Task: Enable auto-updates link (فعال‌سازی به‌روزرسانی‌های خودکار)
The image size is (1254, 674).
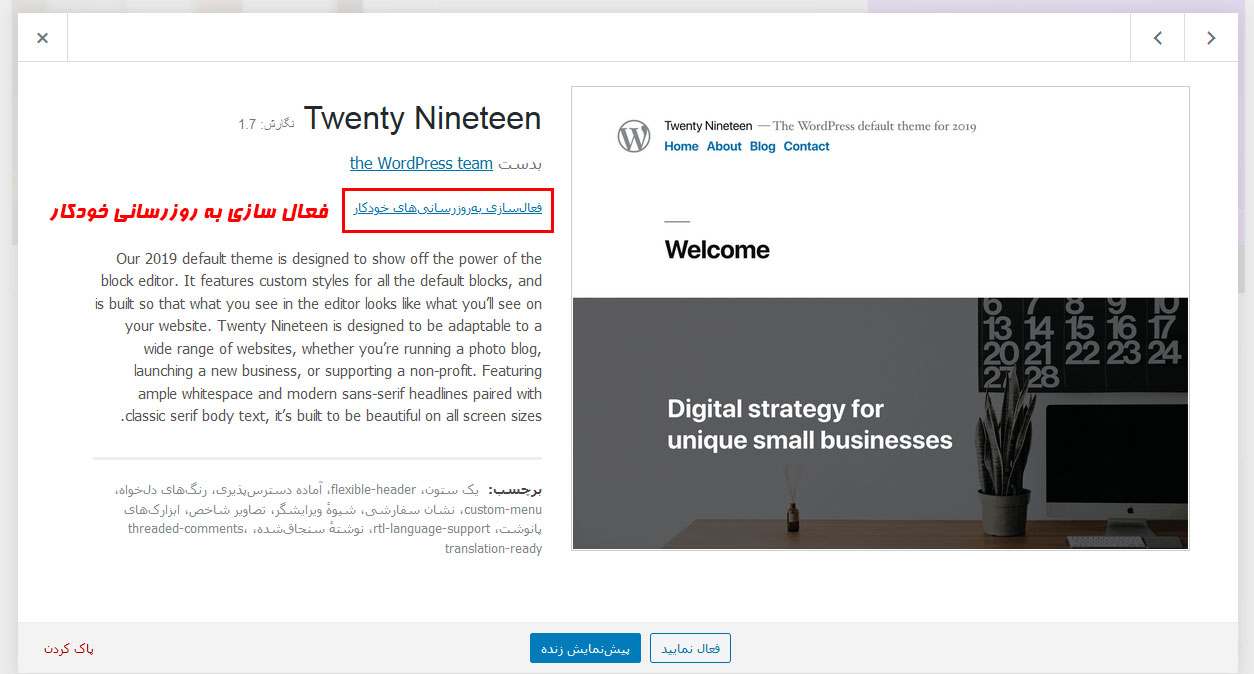Action: [x=447, y=208]
